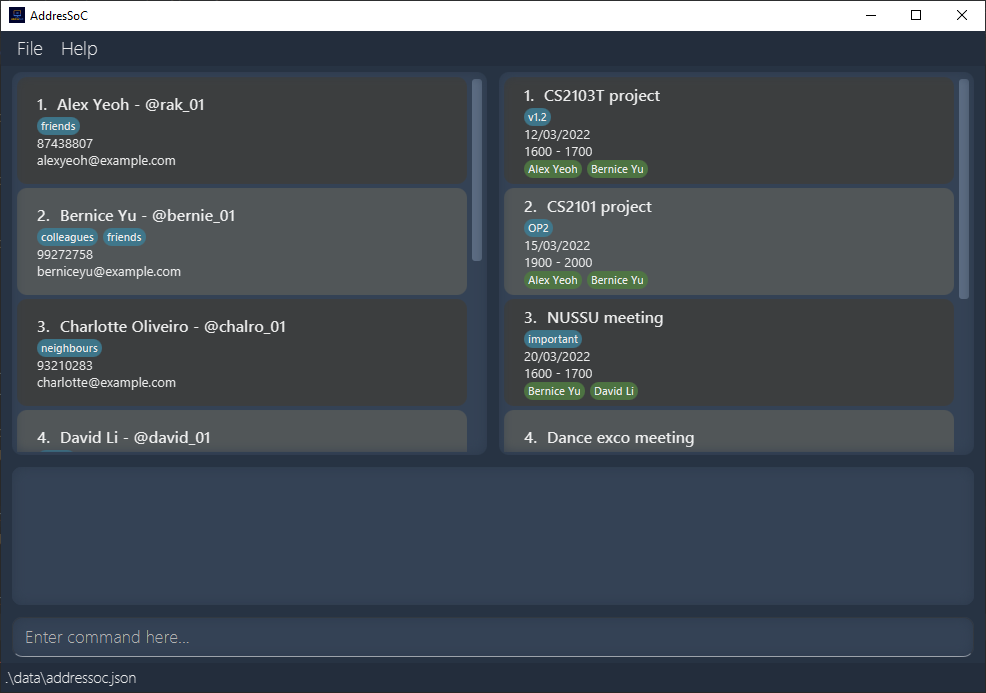
Task: Click the email berniceyu@example.com
Action: [109, 272]
